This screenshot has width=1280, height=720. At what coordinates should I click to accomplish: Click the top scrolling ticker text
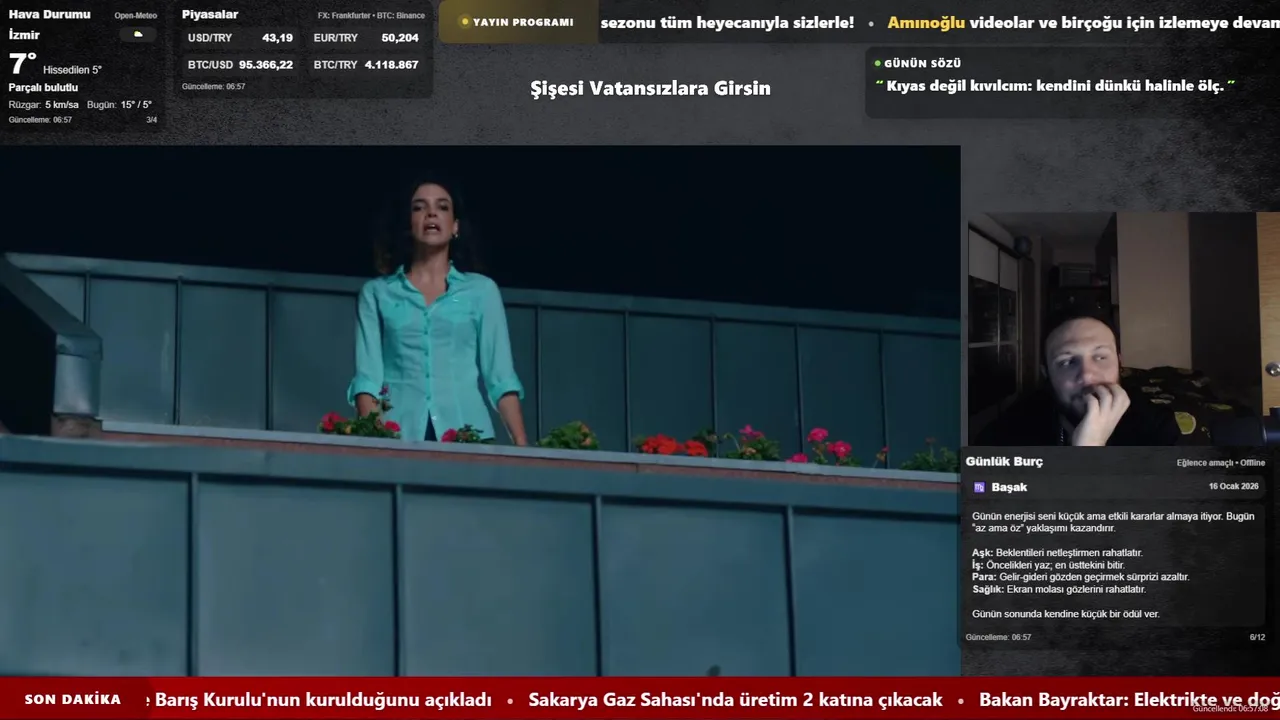[940, 22]
